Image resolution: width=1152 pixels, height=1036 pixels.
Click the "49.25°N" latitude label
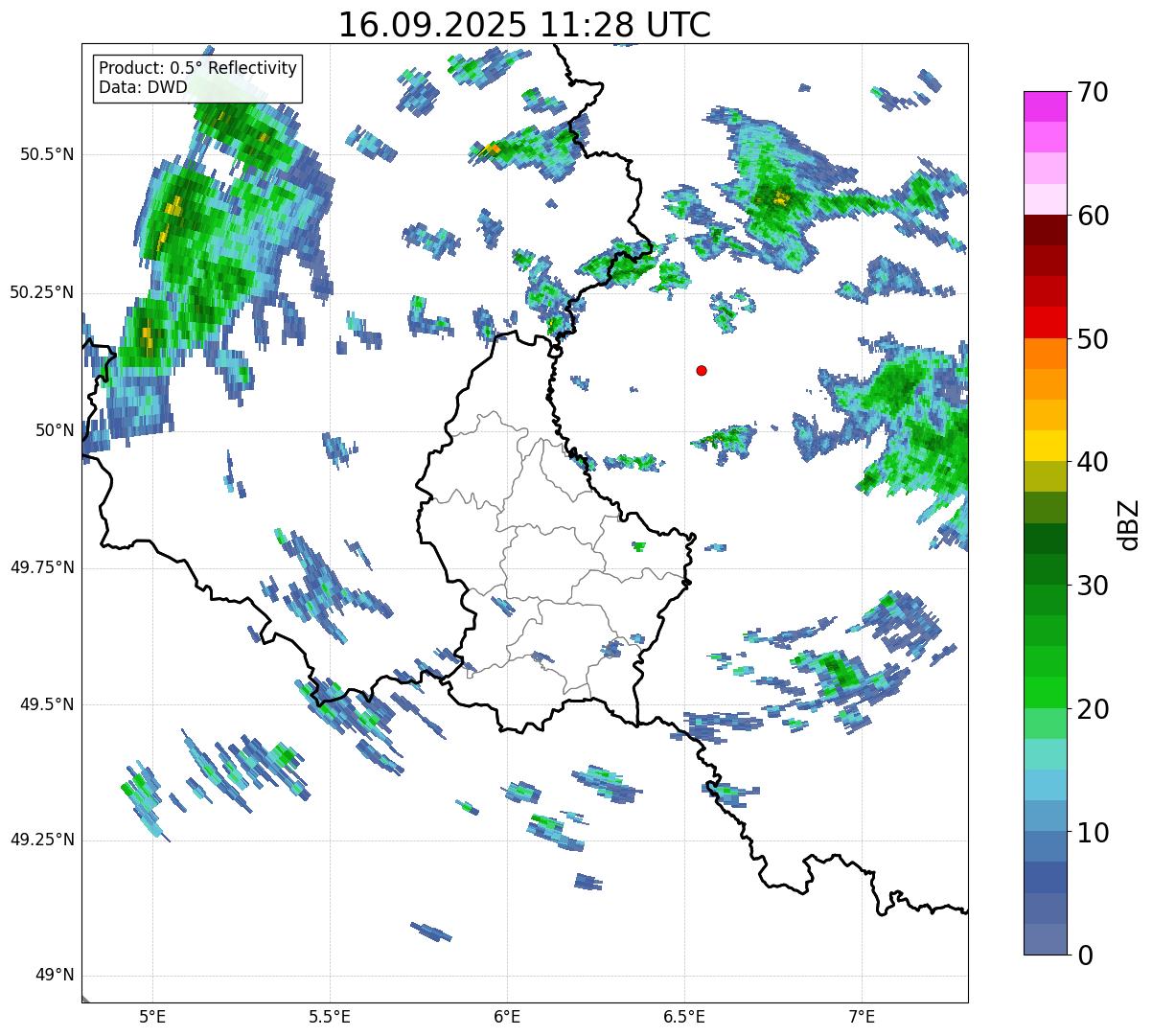click(42, 840)
